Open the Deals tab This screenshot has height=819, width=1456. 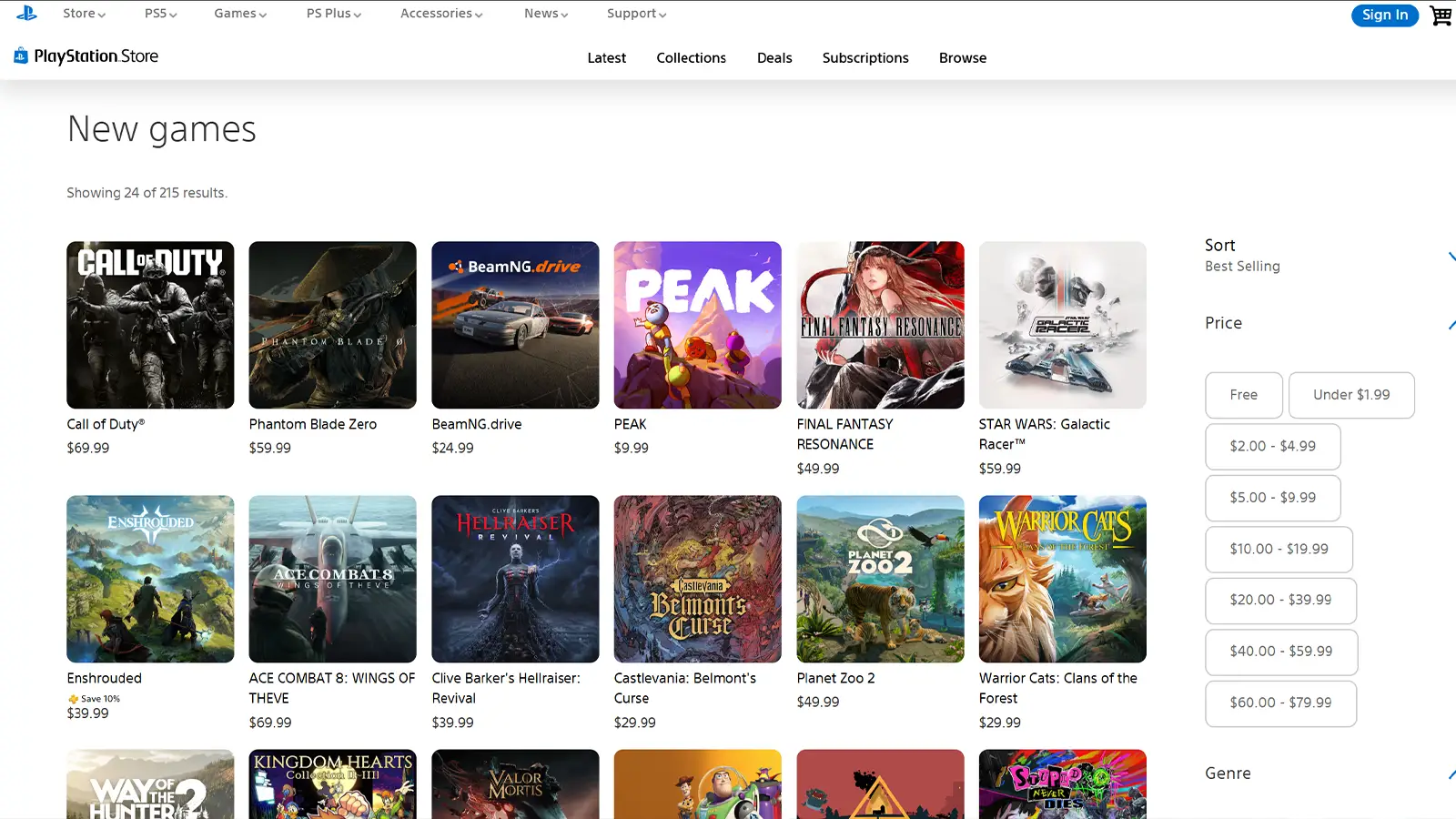[774, 58]
